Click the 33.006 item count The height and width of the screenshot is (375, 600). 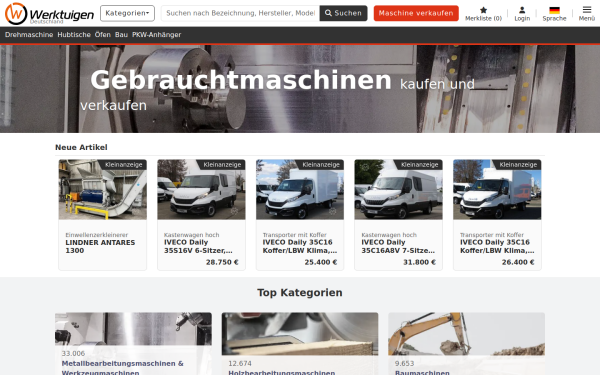tap(73, 354)
